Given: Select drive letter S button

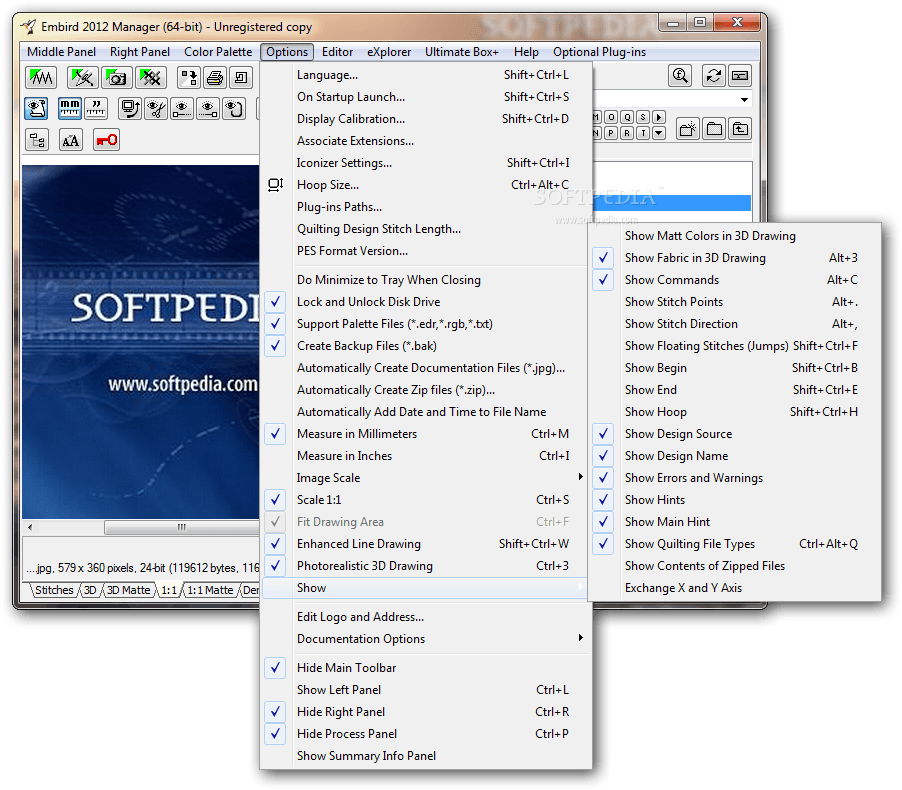Looking at the screenshot, I should 643,117.
